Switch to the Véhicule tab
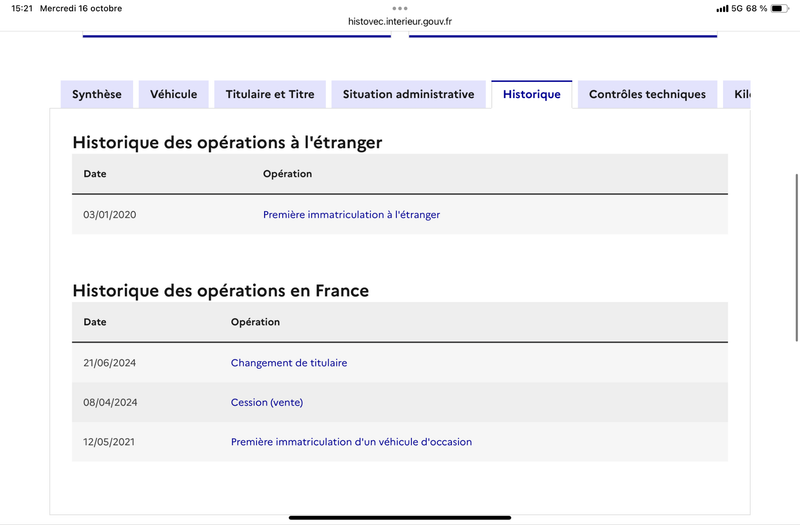Screen dimensions: 800x525 173,94
